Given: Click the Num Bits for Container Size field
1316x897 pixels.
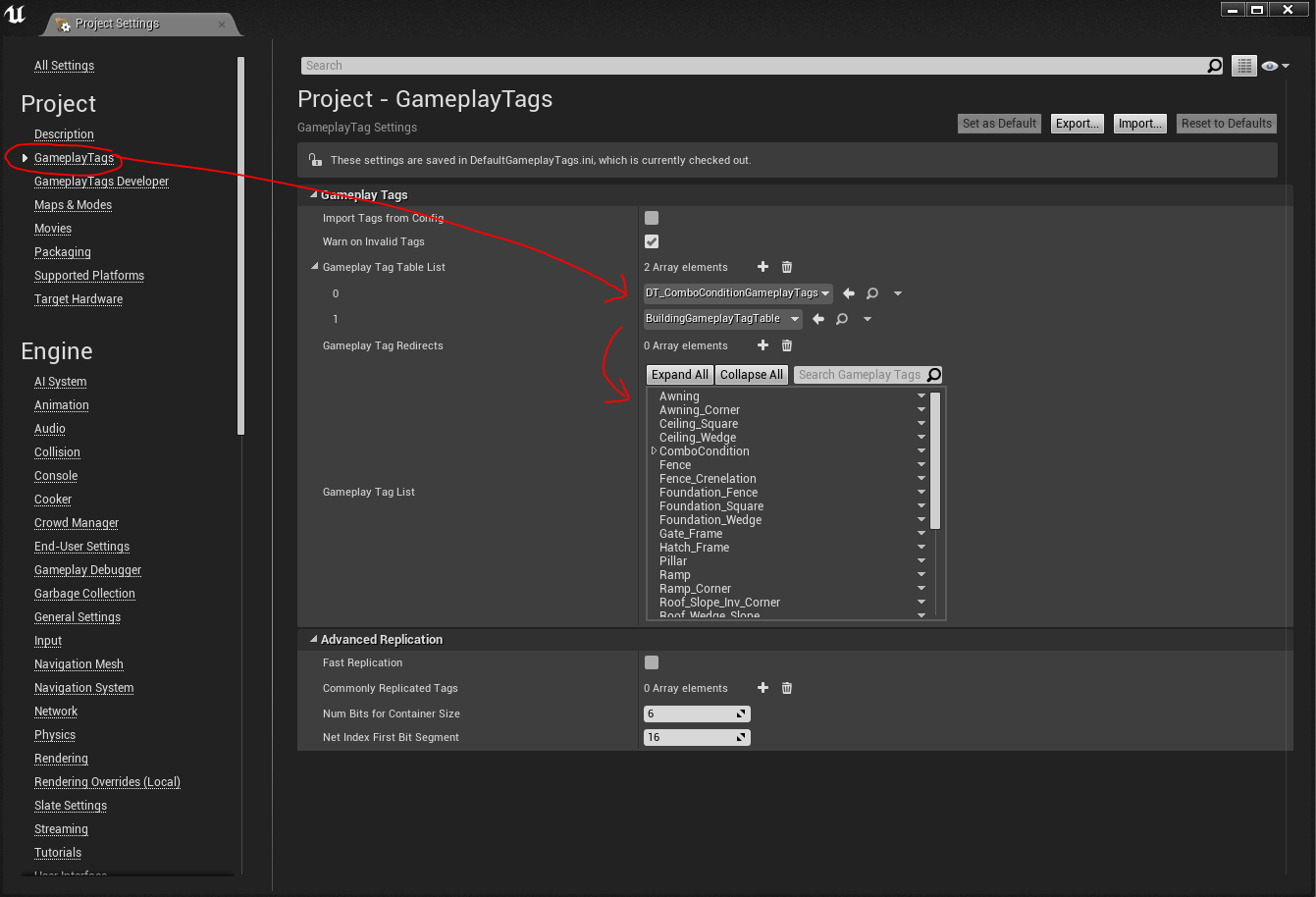Looking at the screenshot, I should coord(689,713).
